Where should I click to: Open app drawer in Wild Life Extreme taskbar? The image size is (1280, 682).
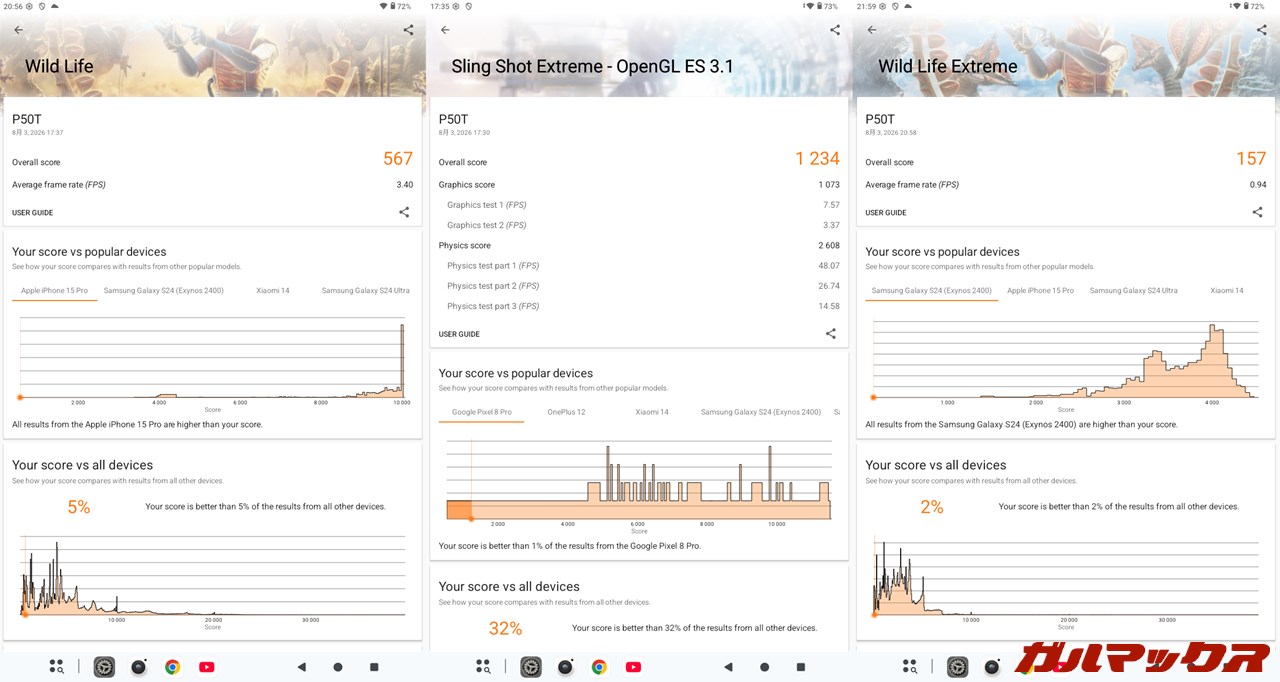pyautogui.click(x=910, y=667)
